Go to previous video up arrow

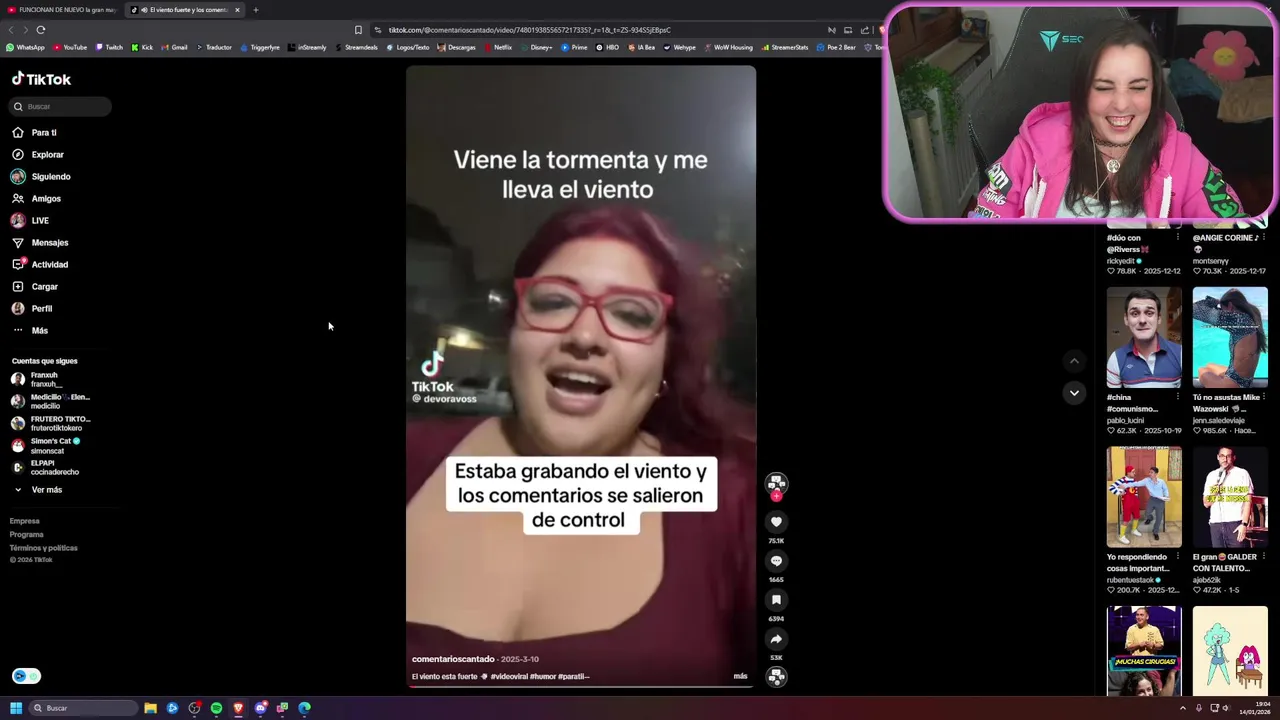1074,361
